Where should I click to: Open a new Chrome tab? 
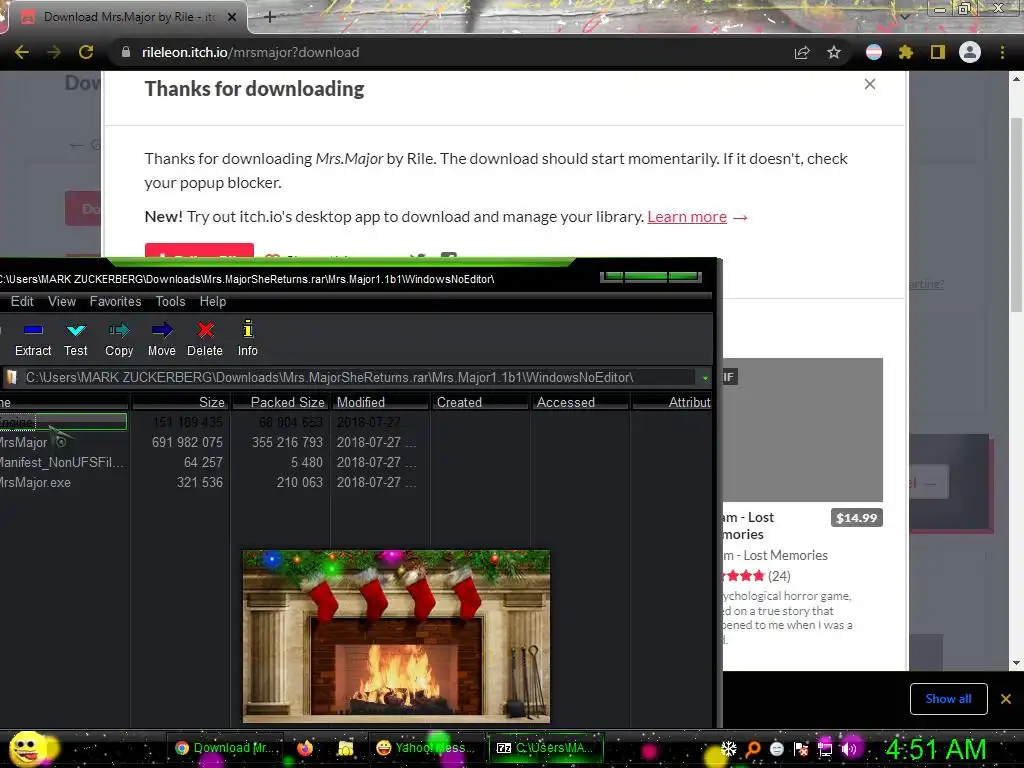[270, 17]
